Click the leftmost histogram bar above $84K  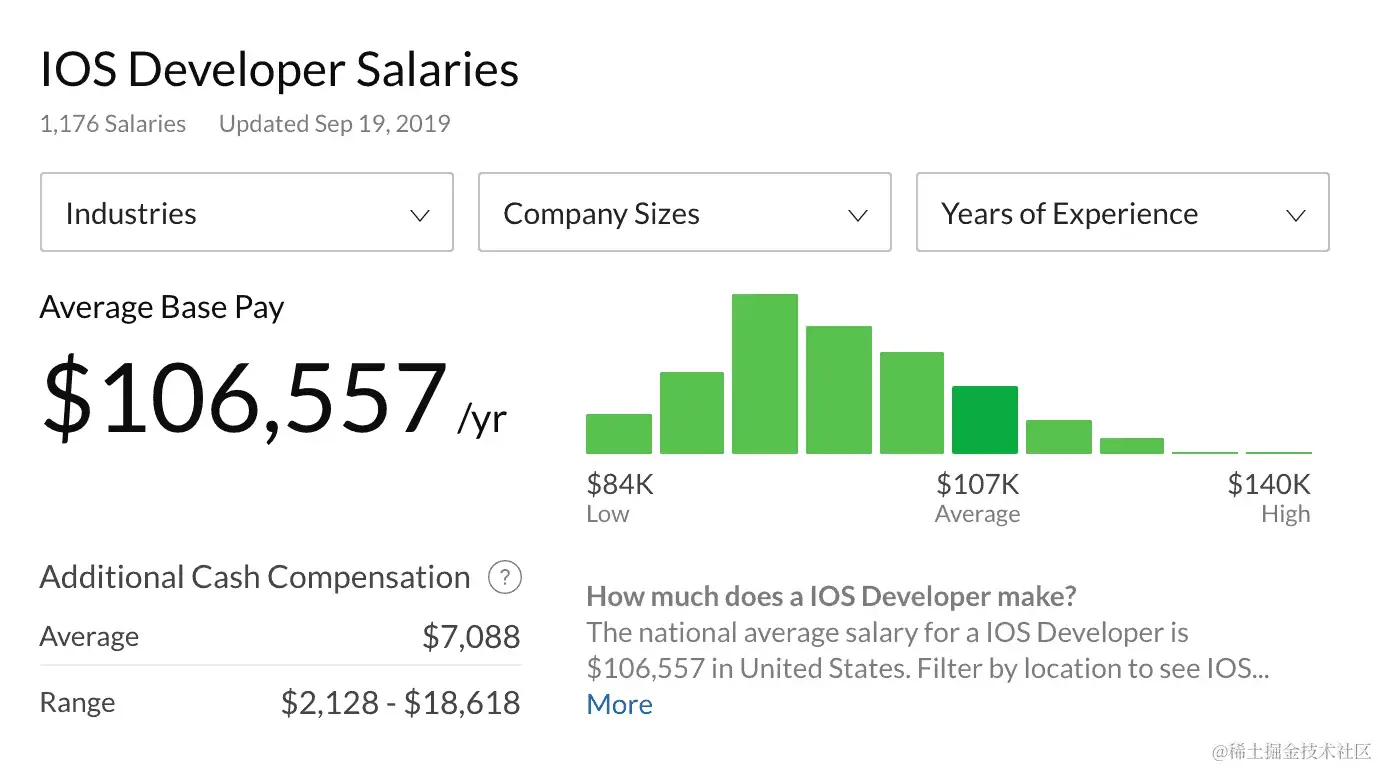(618, 433)
